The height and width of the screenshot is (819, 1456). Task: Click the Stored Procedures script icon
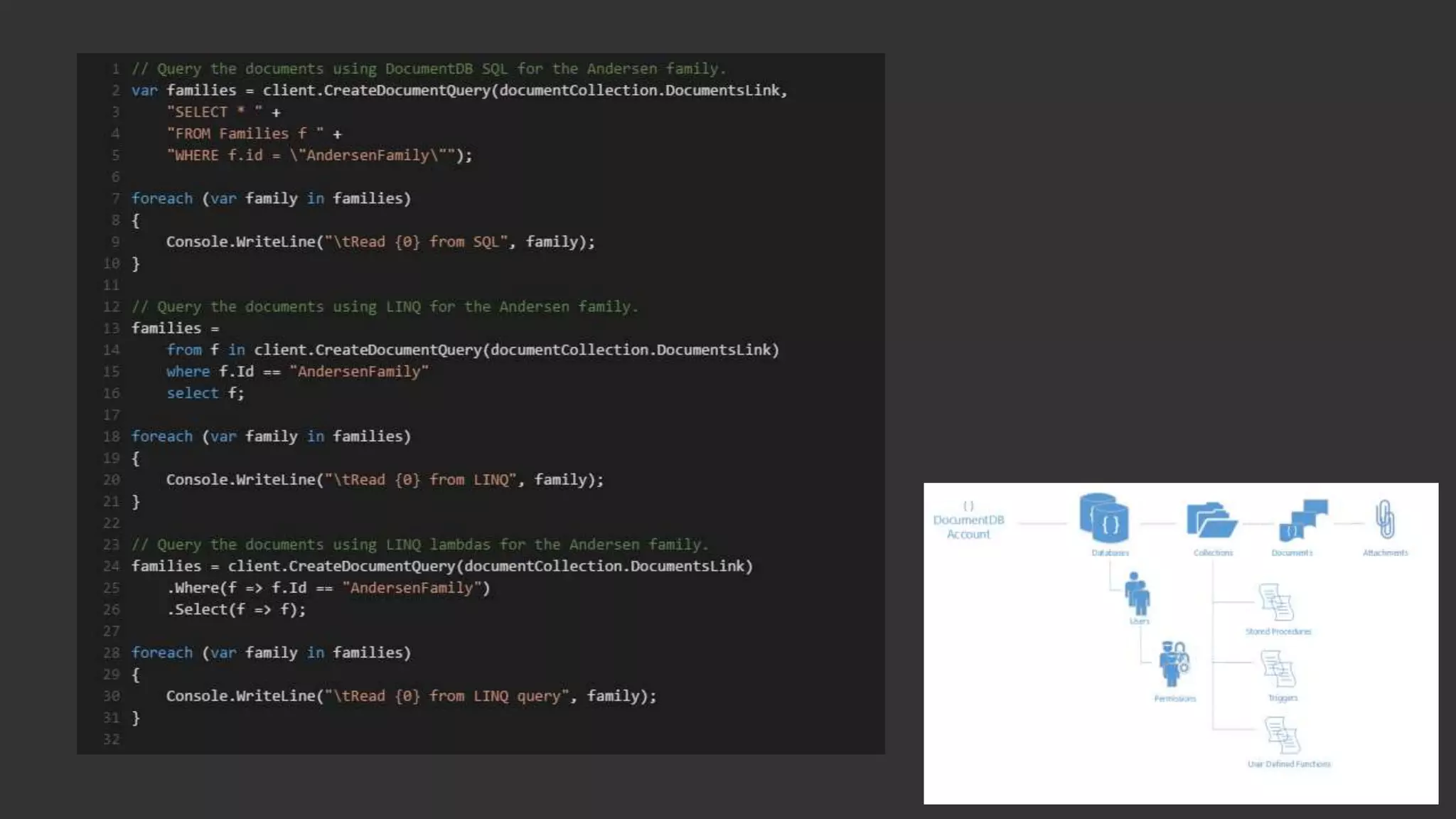(1276, 602)
